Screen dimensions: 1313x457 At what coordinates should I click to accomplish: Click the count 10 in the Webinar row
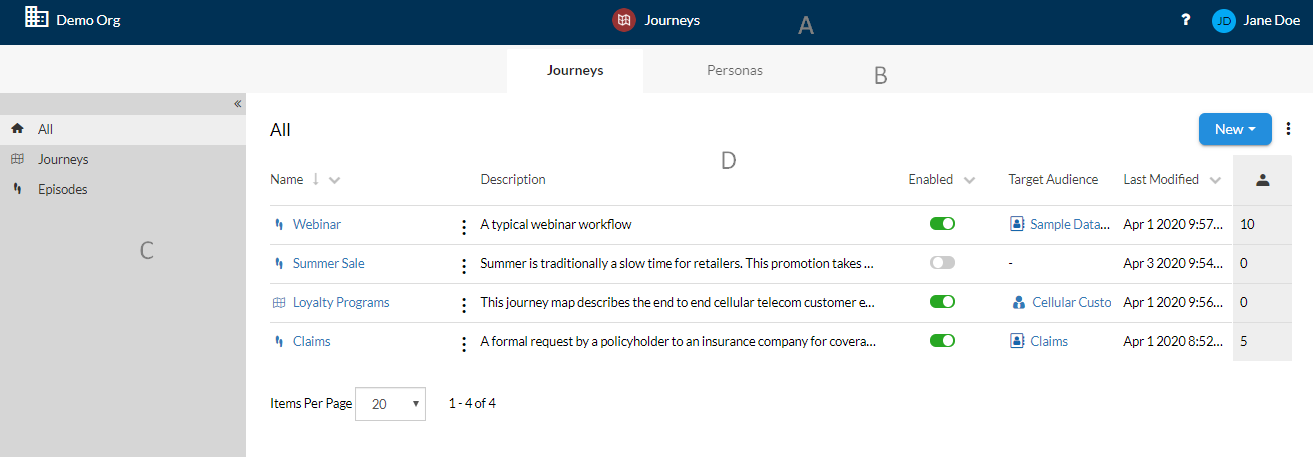click(1247, 225)
